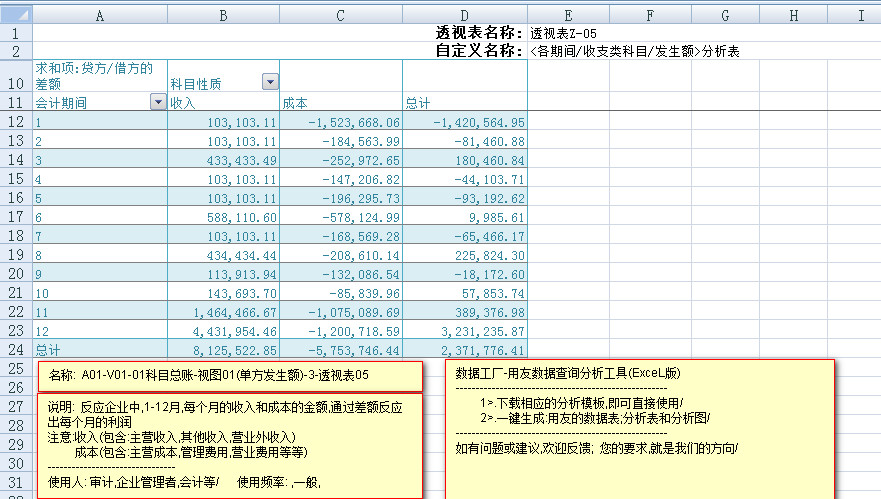Select column C header
881x499 pixels.
pyautogui.click(x=340, y=15)
